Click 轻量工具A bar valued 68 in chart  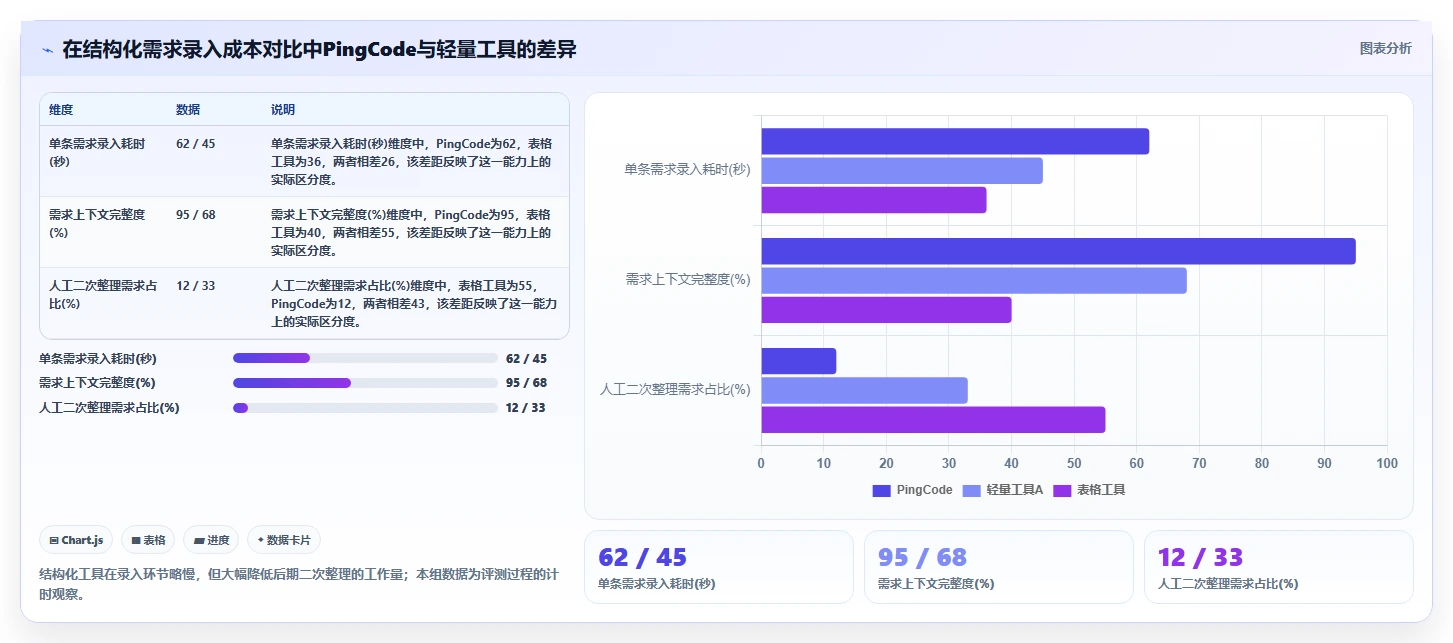(x=974, y=280)
